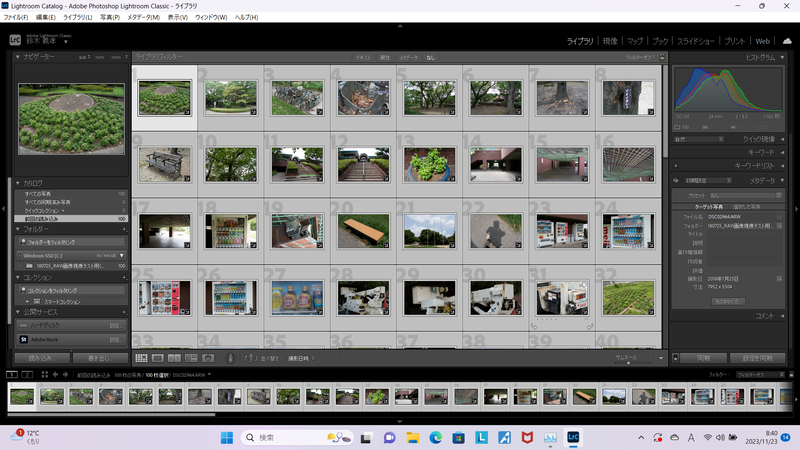Switch to the スライドショー module
800x450 pixels.
(695, 41)
